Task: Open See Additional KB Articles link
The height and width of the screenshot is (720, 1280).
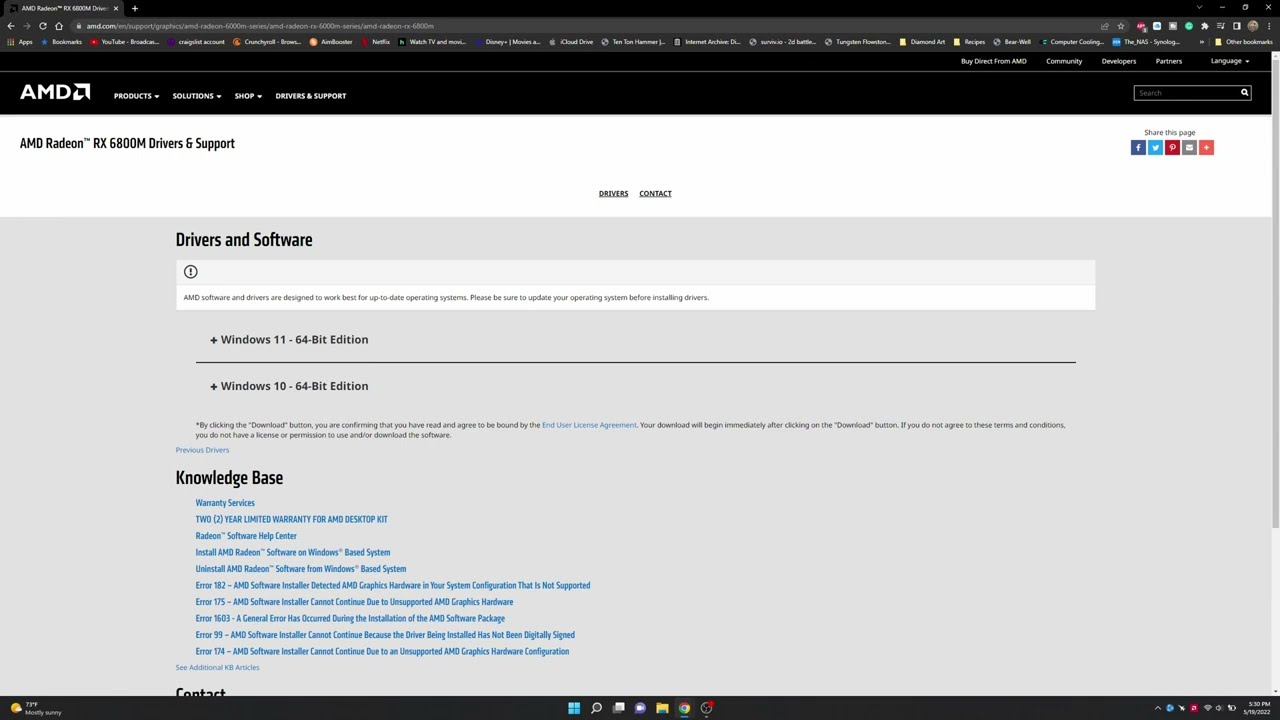Action: tap(217, 667)
